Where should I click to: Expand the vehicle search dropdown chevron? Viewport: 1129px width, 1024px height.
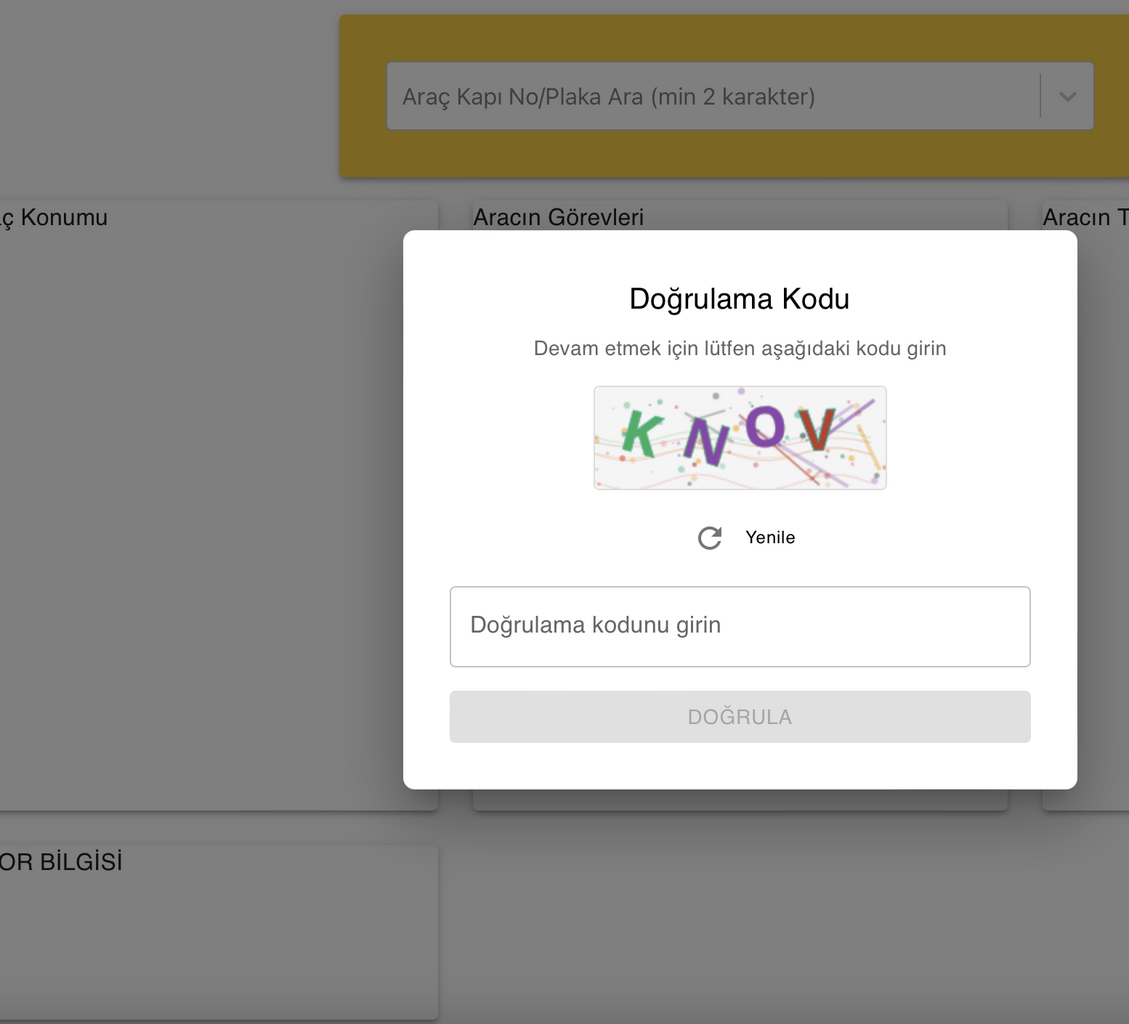click(1067, 97)
